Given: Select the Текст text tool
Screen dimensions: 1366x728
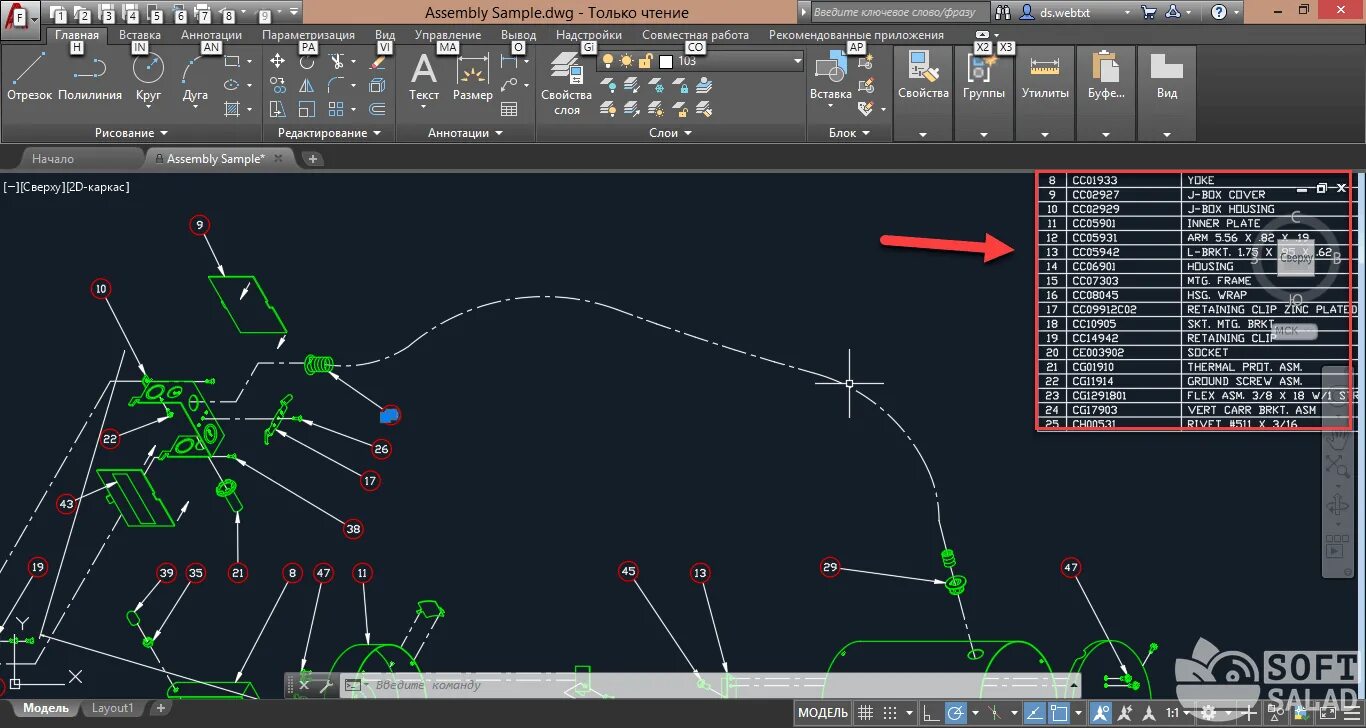Looking at the screenshot, I should click(424, 78).
